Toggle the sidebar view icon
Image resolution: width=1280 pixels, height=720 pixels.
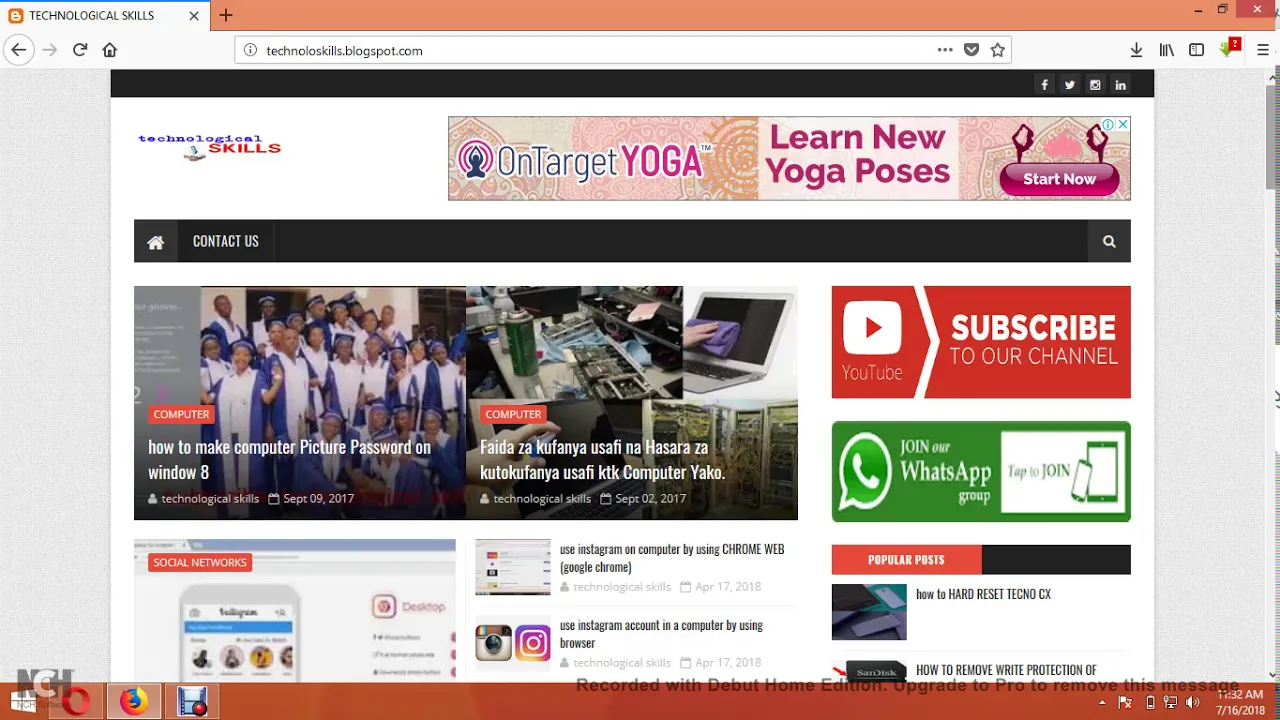[1196, 50]
